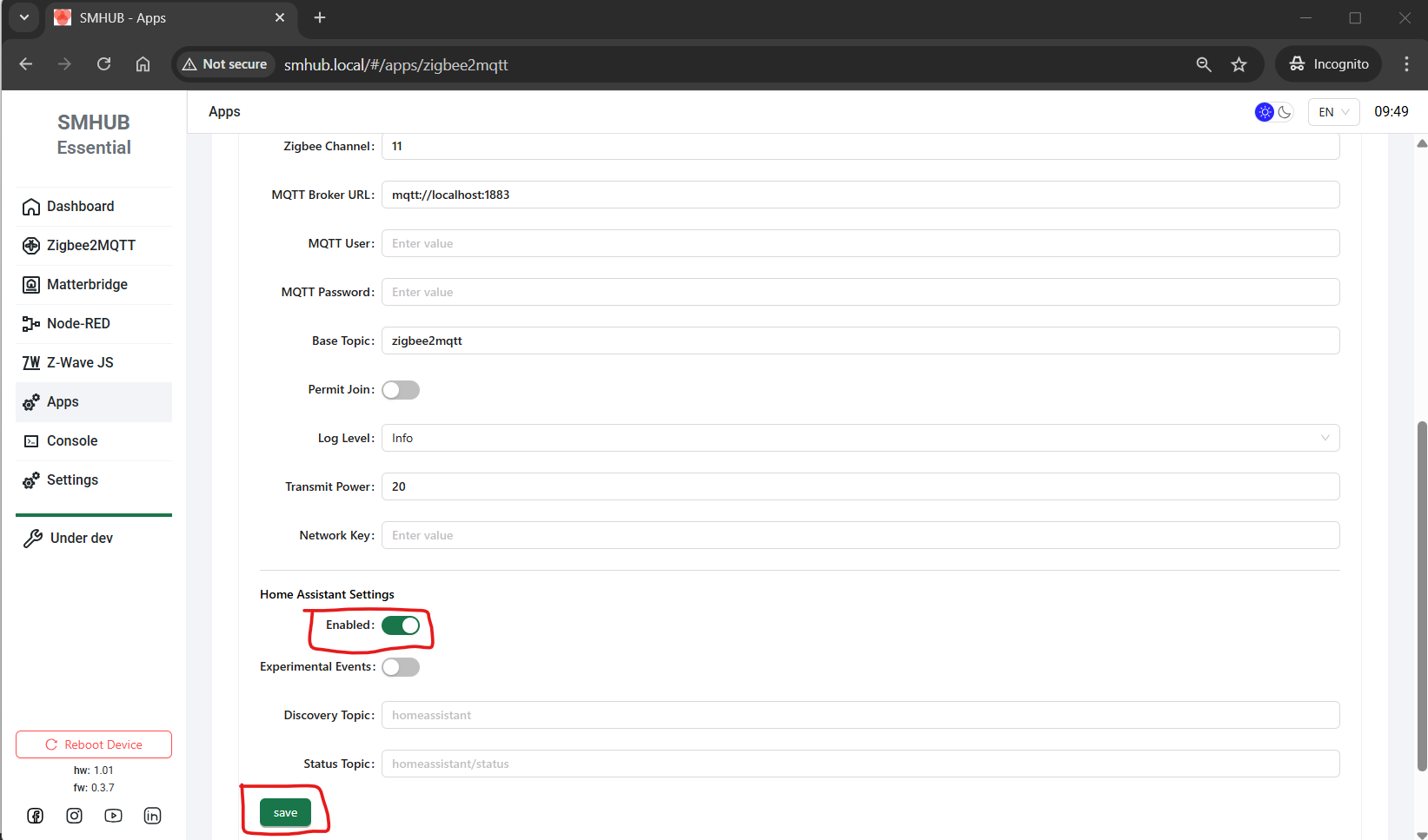Image resolution: width=1428 pixels, height=840 pixels.
Task: Click the browser home icon
Action: pyautogui.click(x=143, y=64)
